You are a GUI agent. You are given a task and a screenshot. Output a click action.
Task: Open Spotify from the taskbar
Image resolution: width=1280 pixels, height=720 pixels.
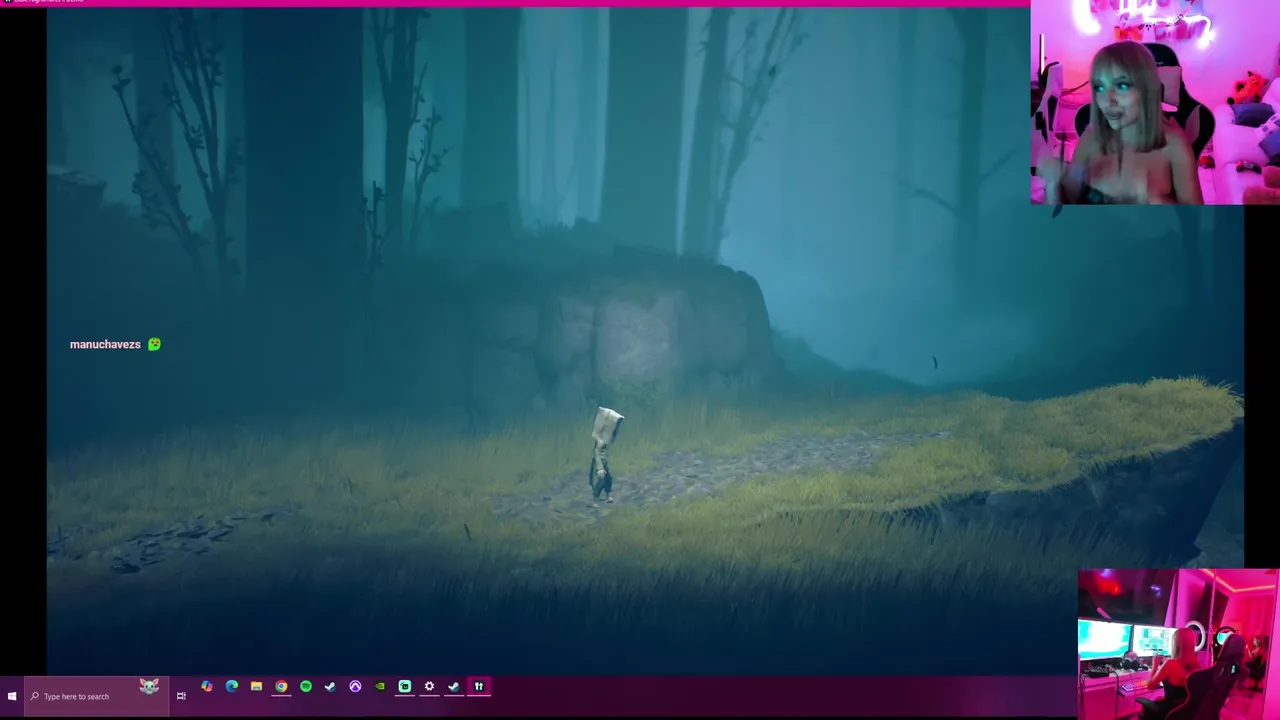pyautogui.click(x=306, y=687)
